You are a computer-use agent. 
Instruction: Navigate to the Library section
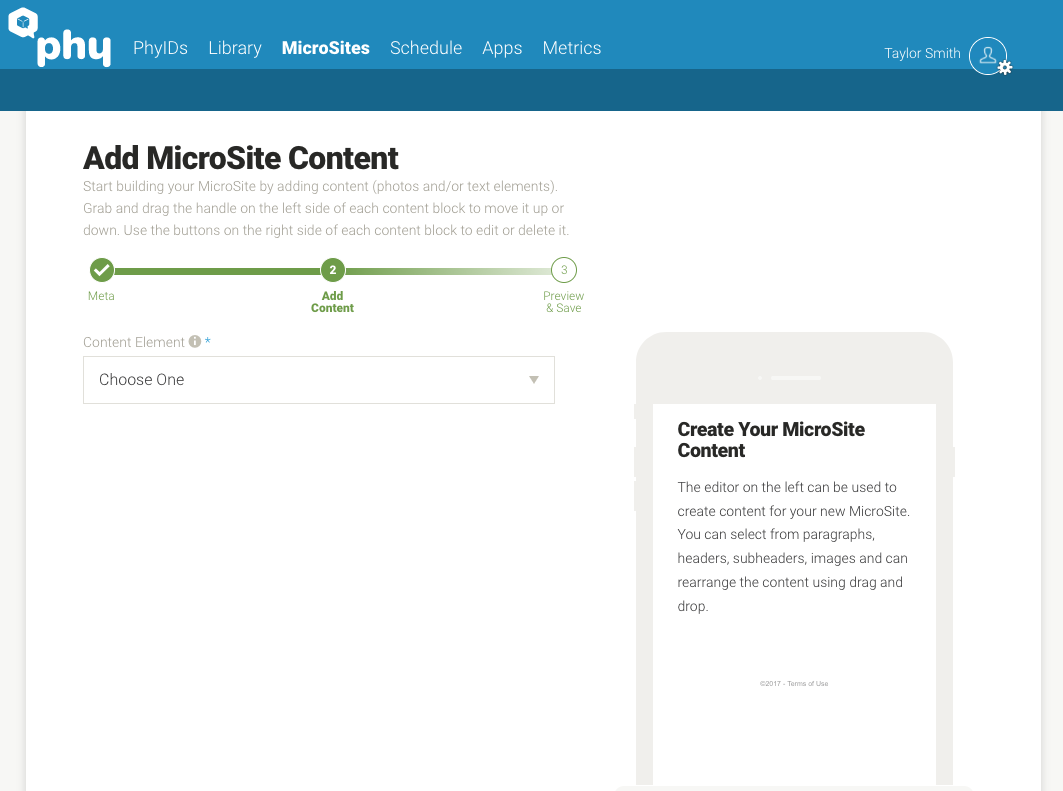pyautogui.click(x=235, y=48)
